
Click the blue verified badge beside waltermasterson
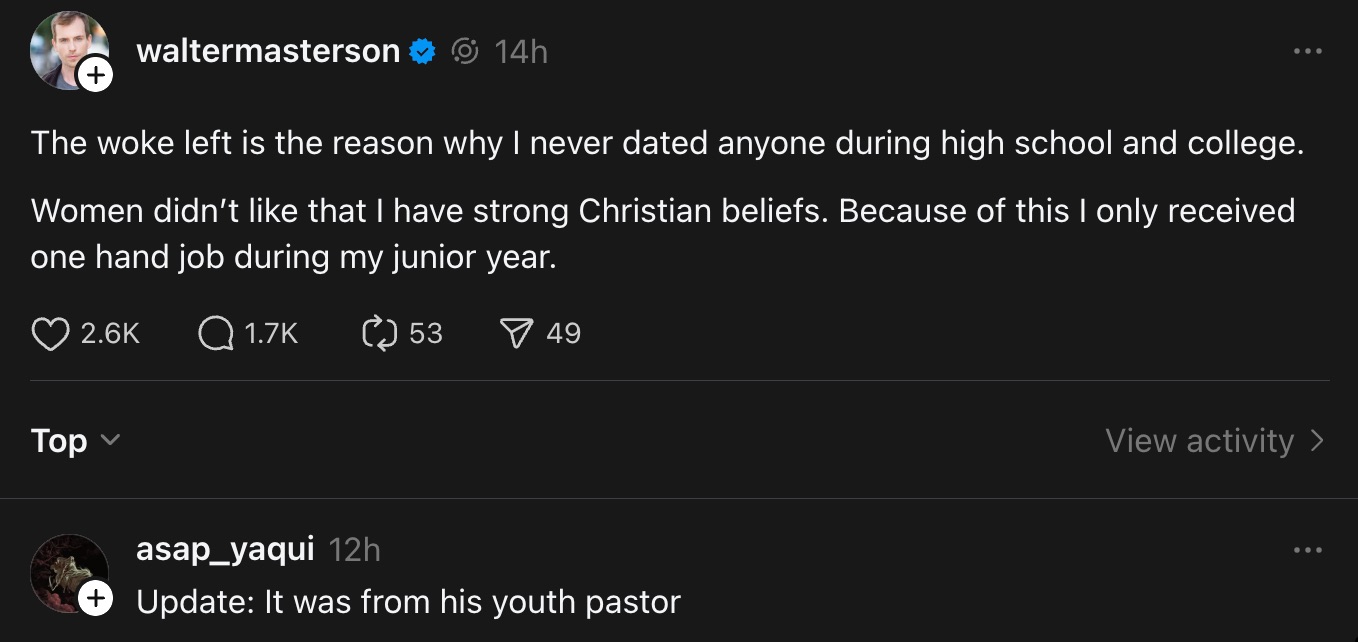421,51
